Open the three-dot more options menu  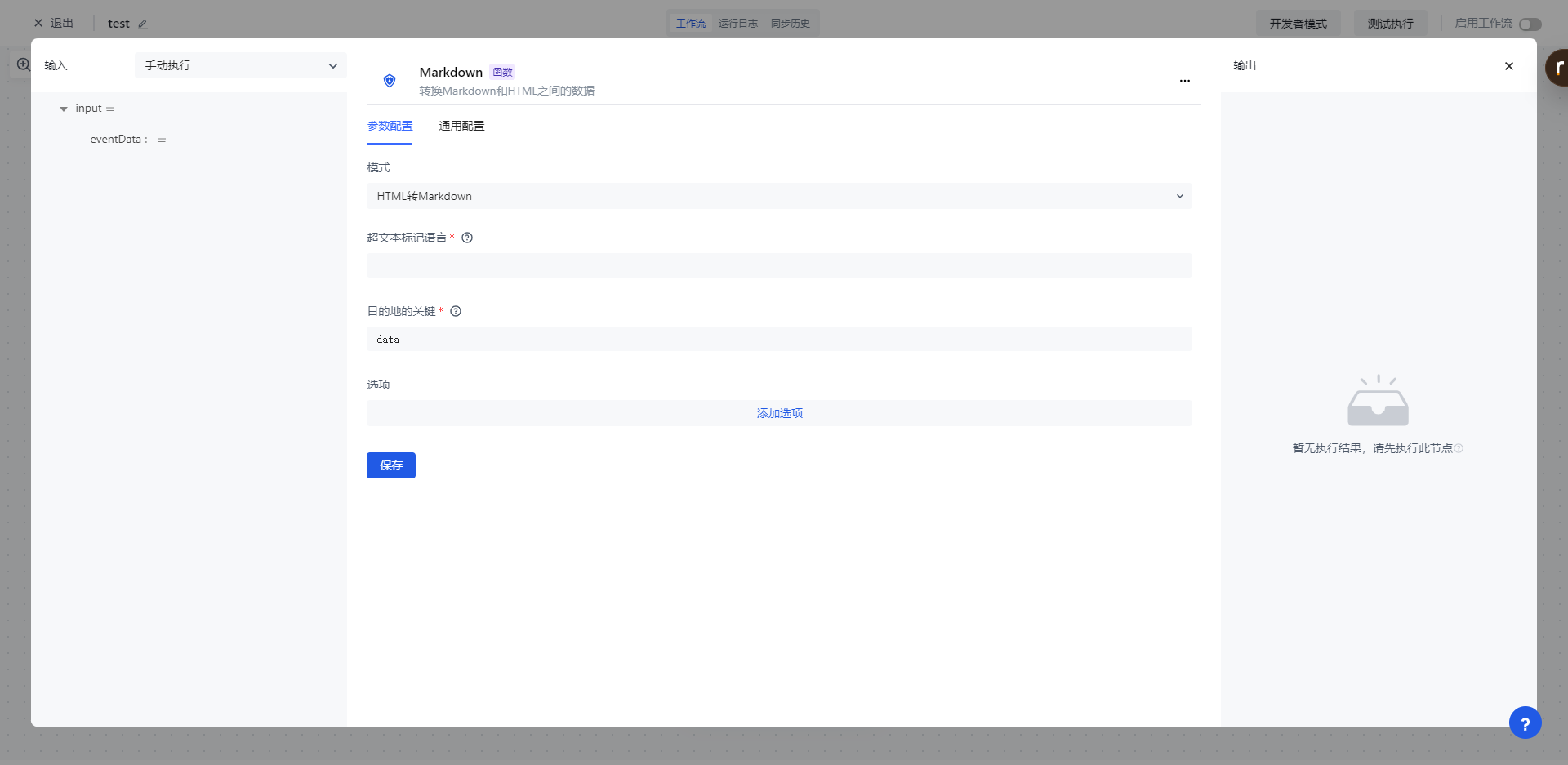point(1184,81)
